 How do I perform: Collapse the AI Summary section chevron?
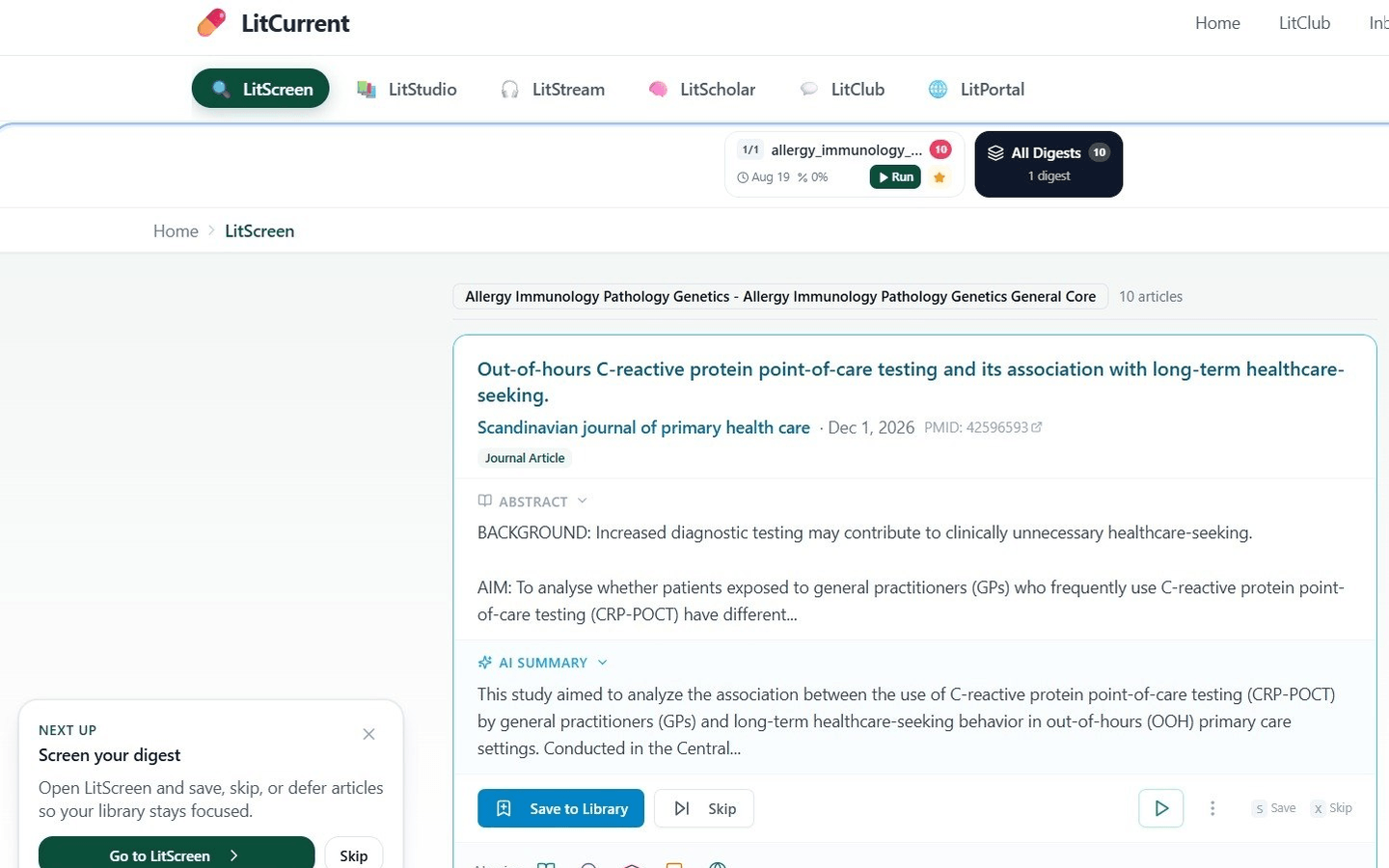(602, 663)
